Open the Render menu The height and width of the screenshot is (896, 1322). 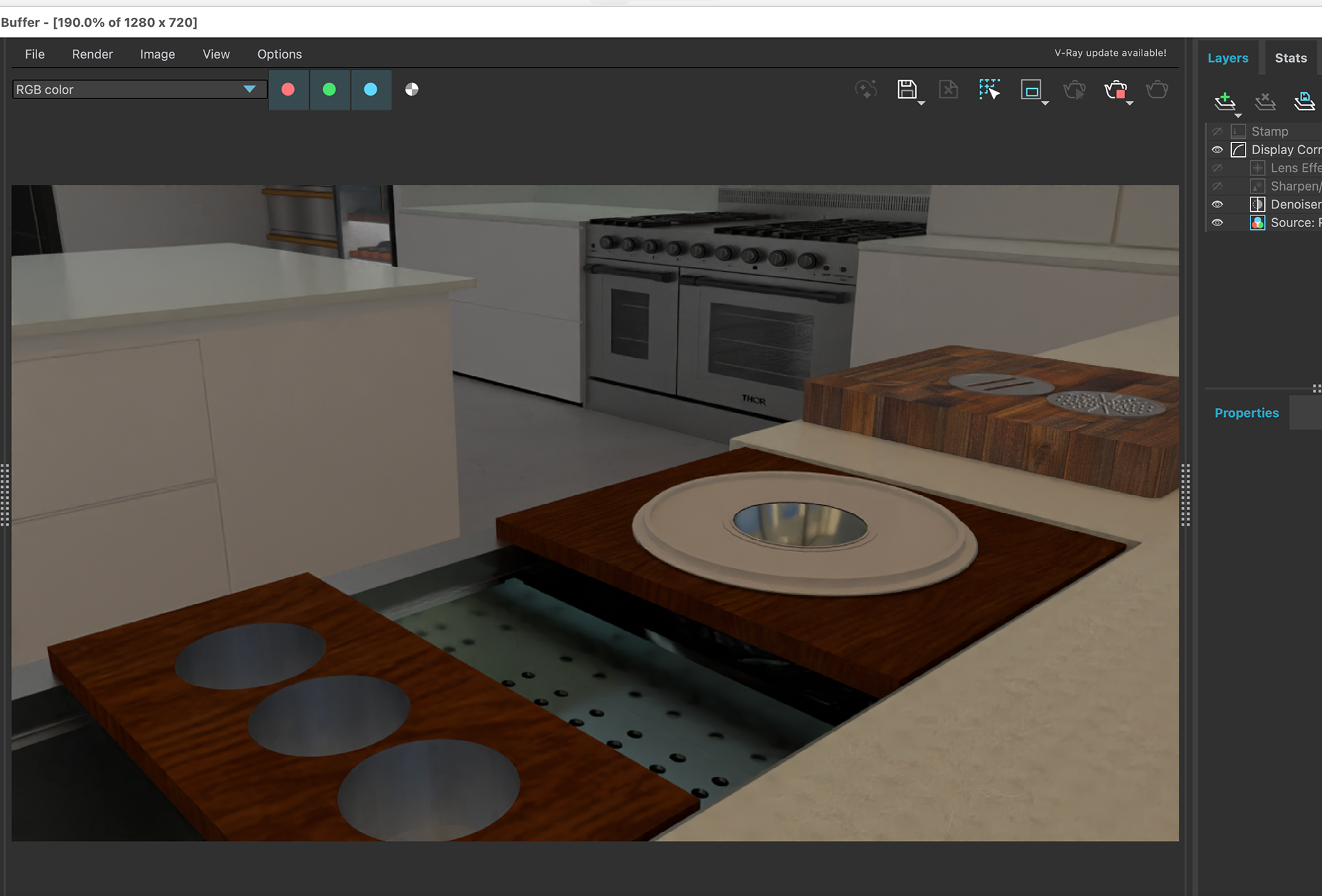(92, 54)
